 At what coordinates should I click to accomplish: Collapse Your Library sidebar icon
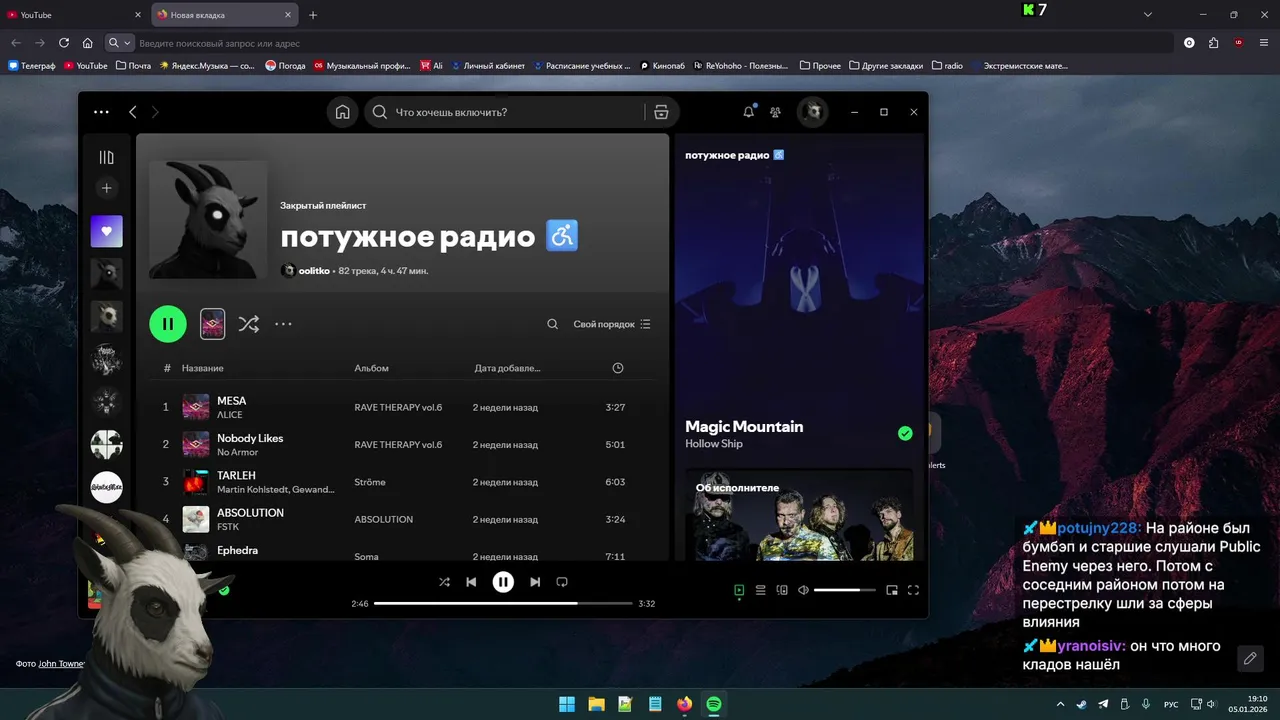tap(107, 157)
